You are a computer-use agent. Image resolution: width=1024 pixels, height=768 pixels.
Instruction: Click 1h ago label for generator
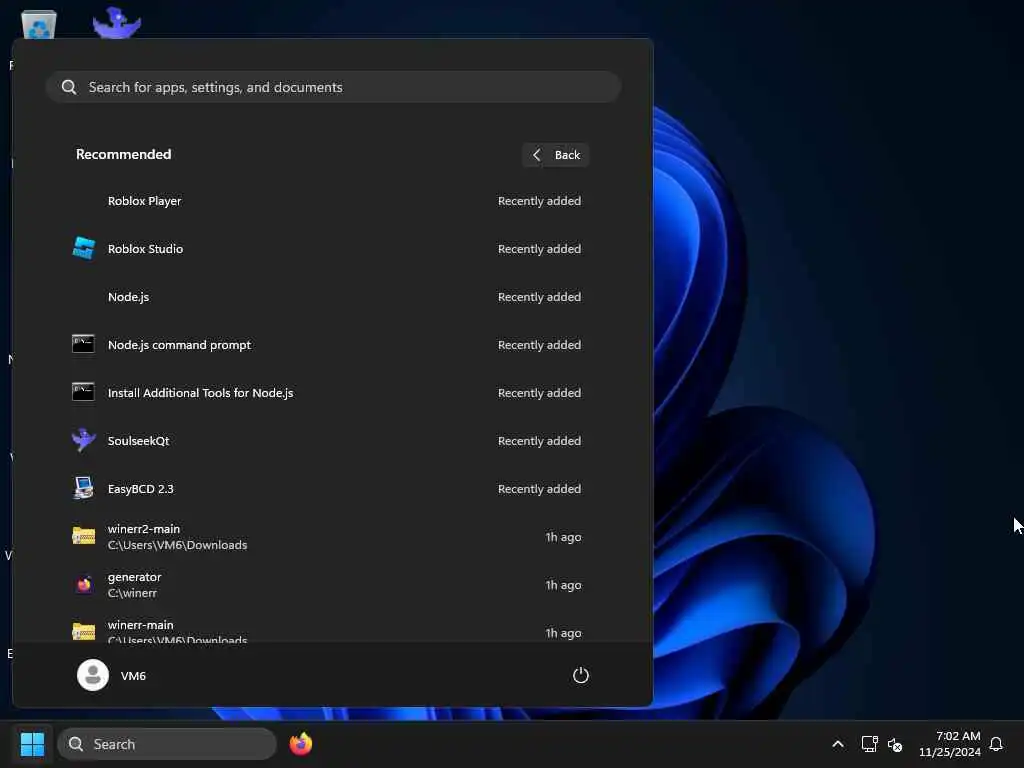(564, 585)
